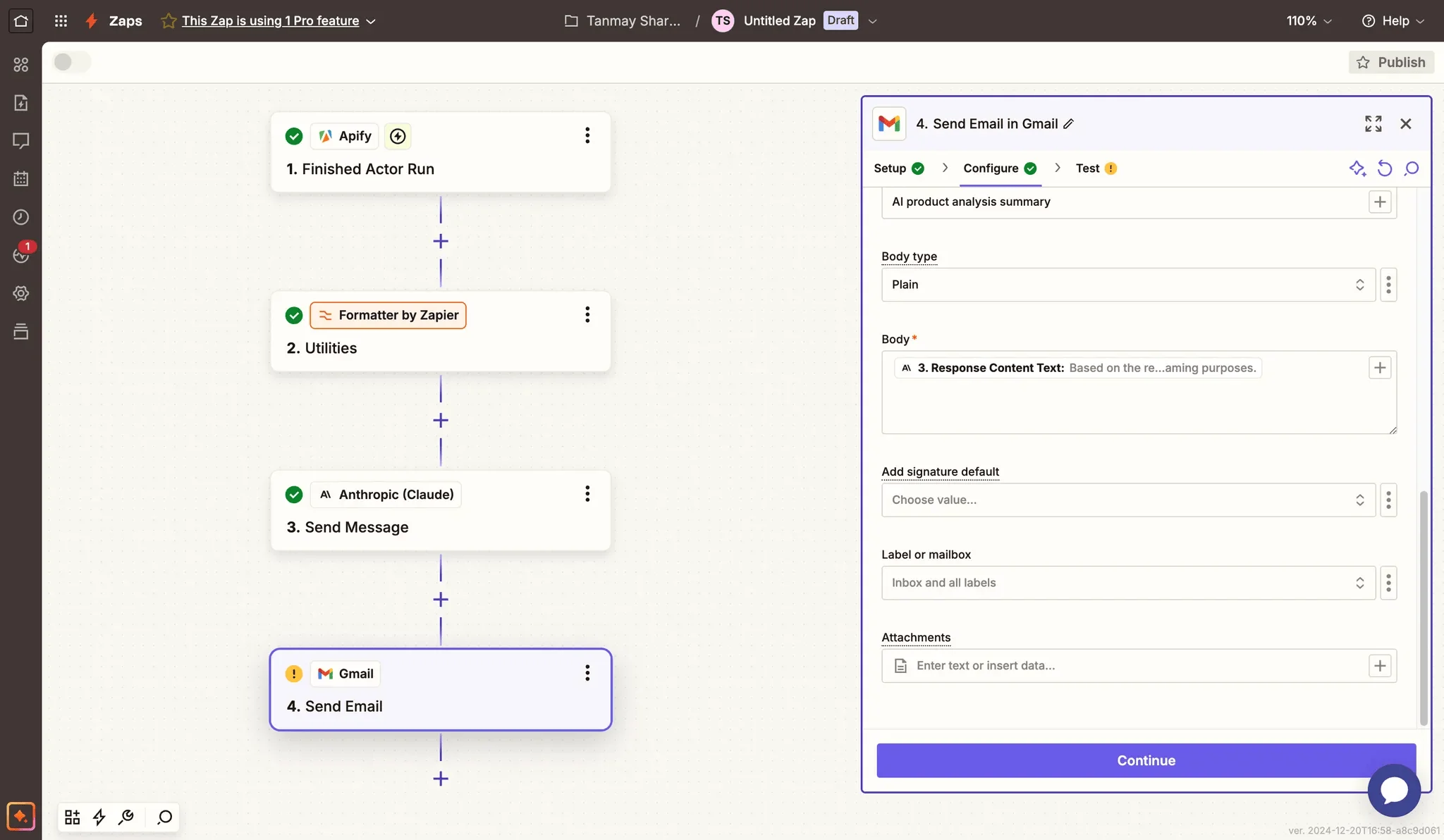1444x840 pixels.
Task: Expand the 110% zoom level menu
Action: click(1309, 20)
